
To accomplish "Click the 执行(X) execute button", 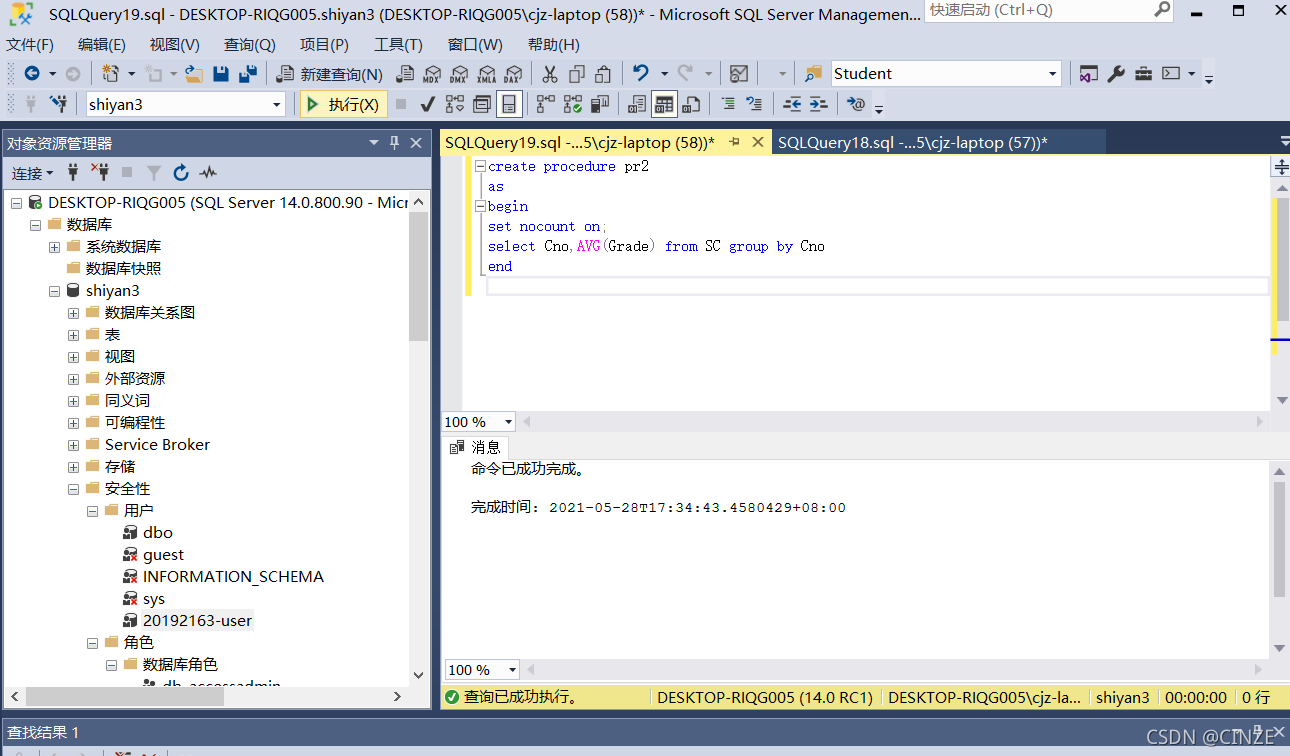I will [343, 104].
